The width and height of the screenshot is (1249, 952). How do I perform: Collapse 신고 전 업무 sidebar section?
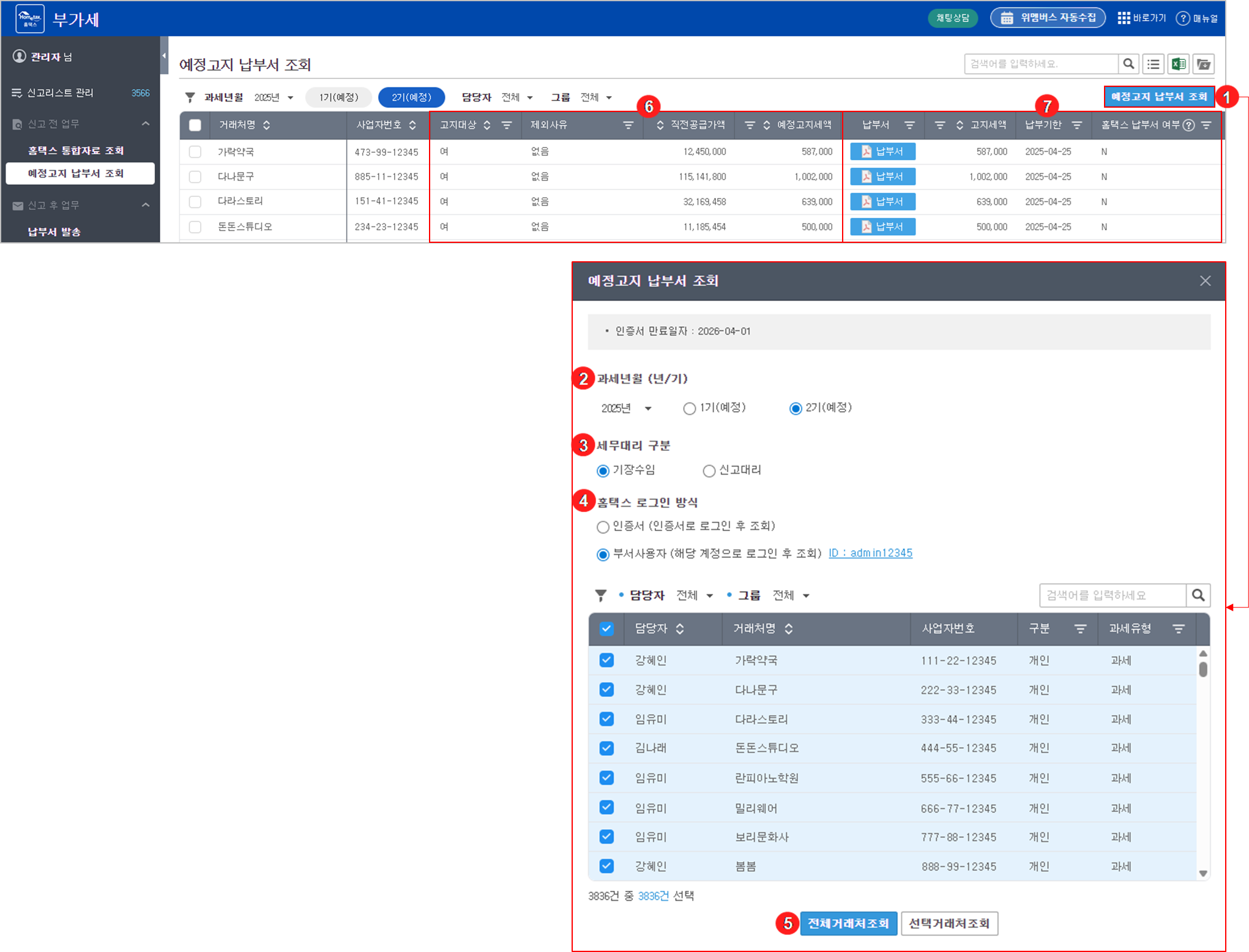click(146, 124)
